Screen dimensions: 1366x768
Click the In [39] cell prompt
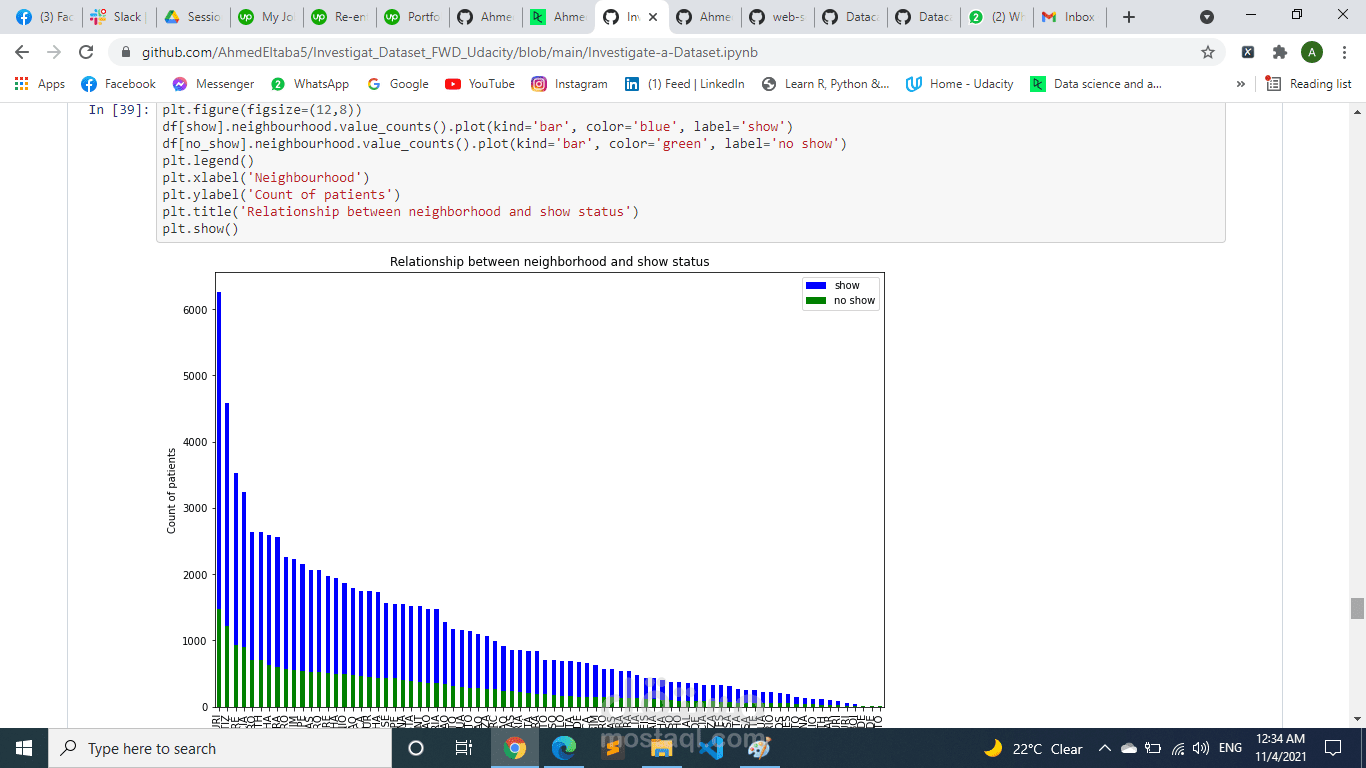(119, 110)
